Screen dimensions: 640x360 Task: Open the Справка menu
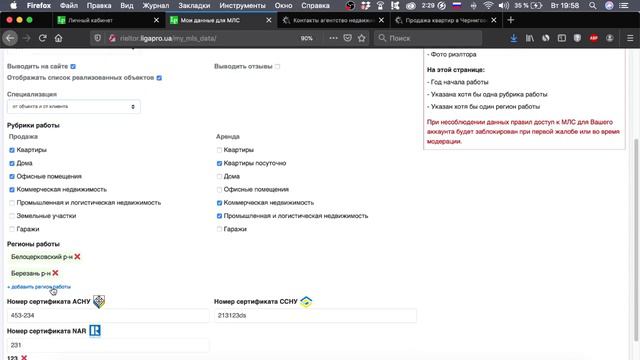[315, 6]
